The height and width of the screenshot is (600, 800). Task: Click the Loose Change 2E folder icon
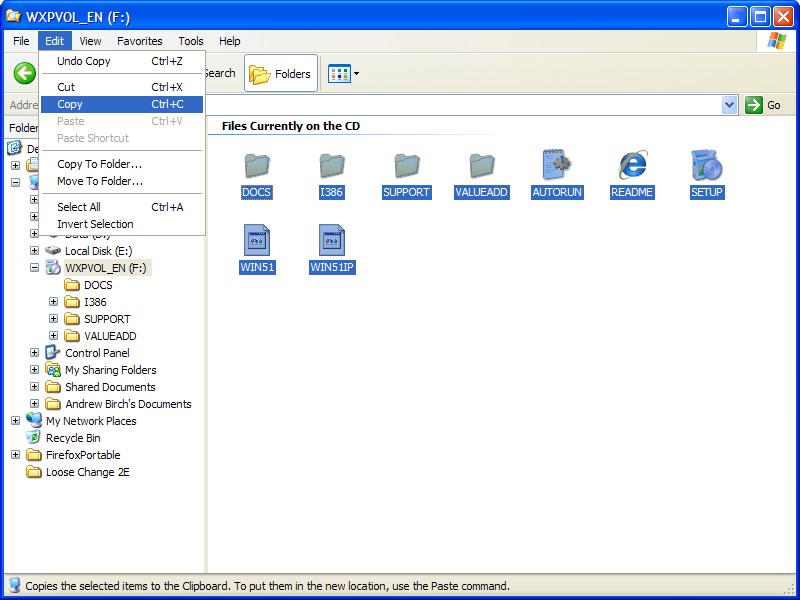[34, 472]
